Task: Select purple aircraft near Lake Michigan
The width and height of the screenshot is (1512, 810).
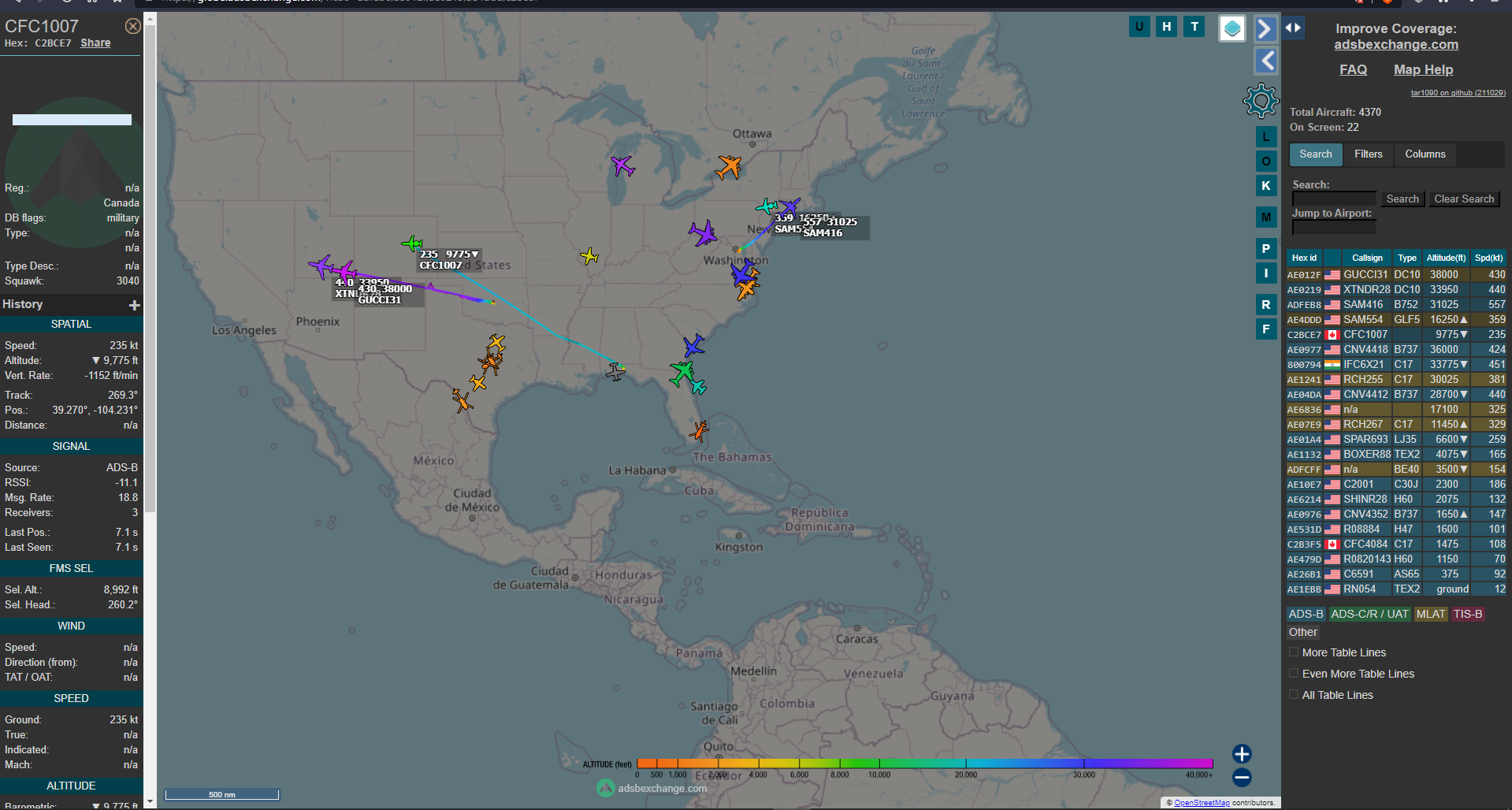Action: click(622, 165)
